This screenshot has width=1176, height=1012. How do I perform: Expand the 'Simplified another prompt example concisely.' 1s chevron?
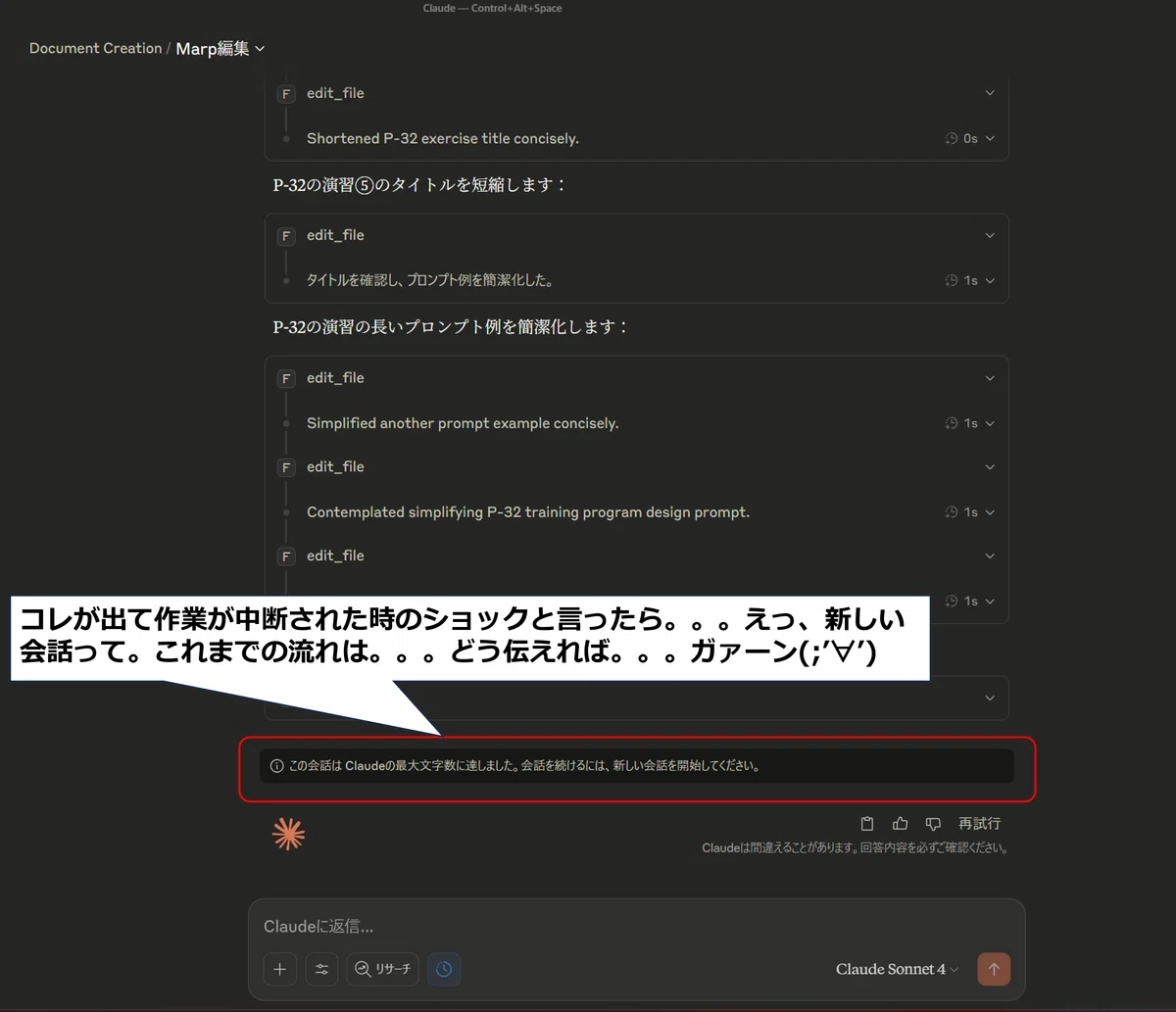[990, 423]
